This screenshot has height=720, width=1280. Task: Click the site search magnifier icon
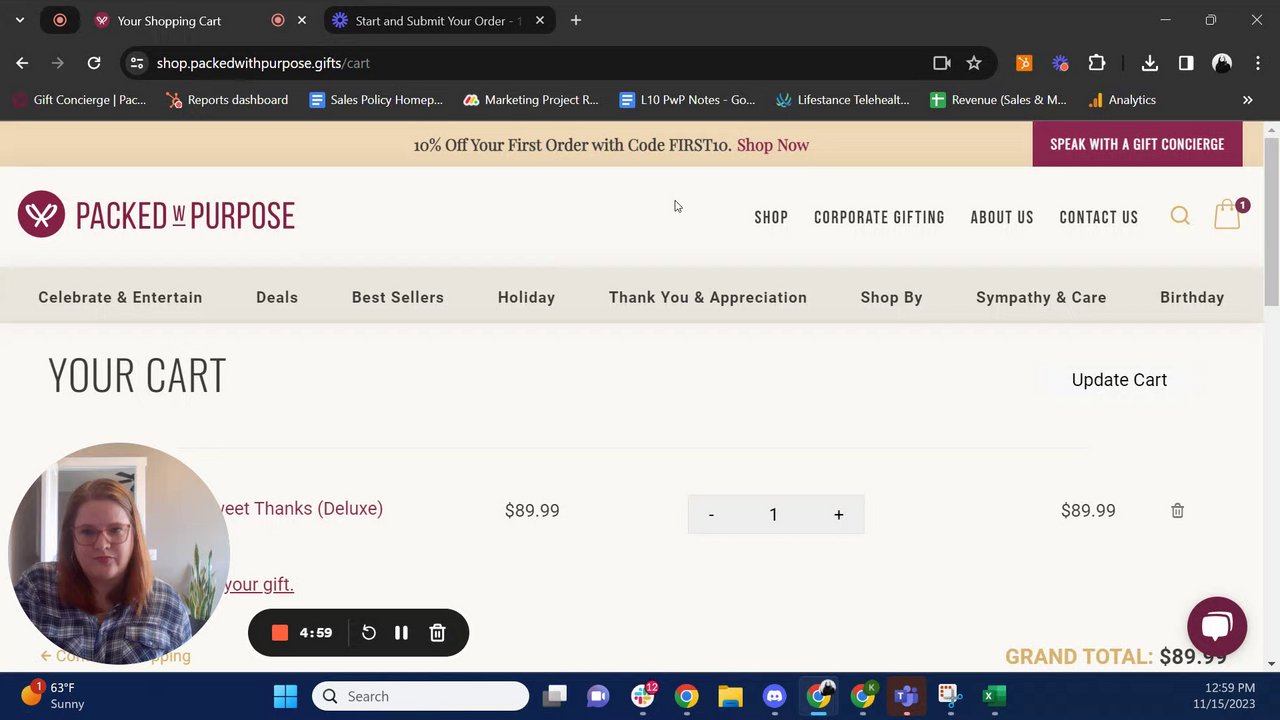point(1180,216)
